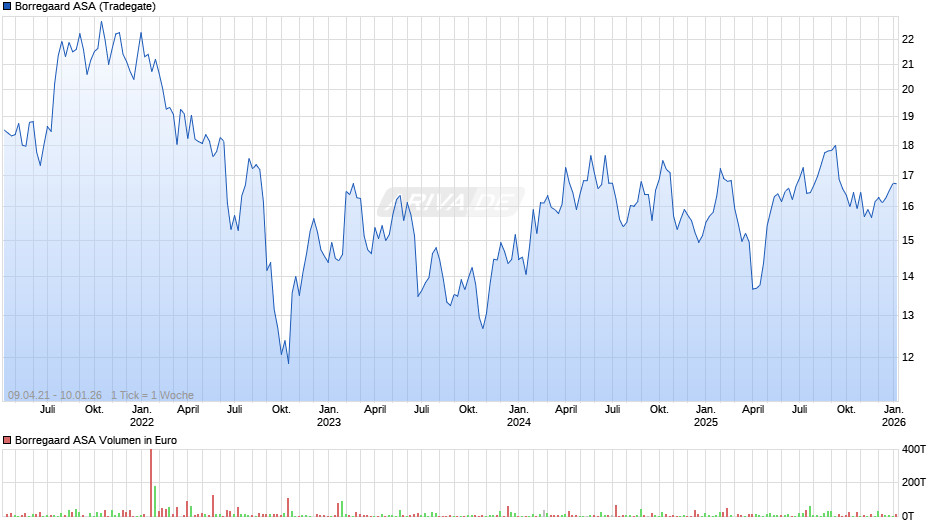Click the price axis value 17
Viewport: 940px width, 526px height.
pos(908,176)
